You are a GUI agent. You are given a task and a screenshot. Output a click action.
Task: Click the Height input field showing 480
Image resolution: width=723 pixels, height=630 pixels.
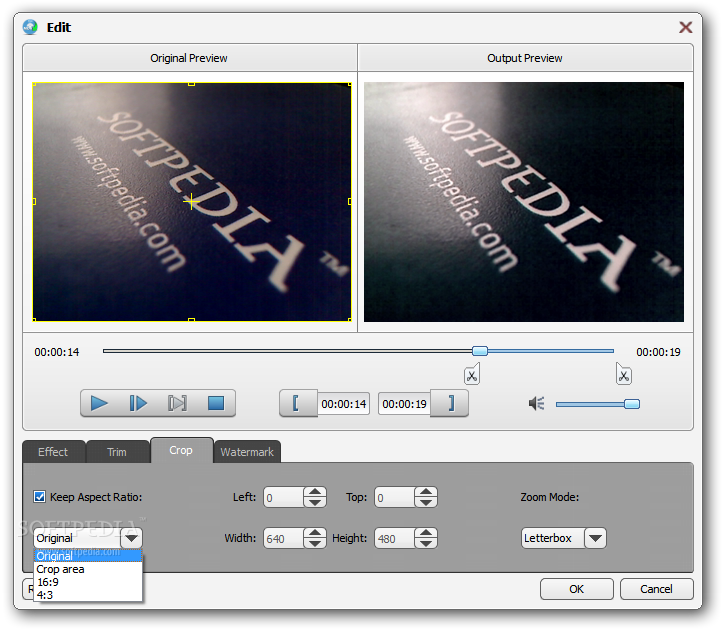[395, 538]
